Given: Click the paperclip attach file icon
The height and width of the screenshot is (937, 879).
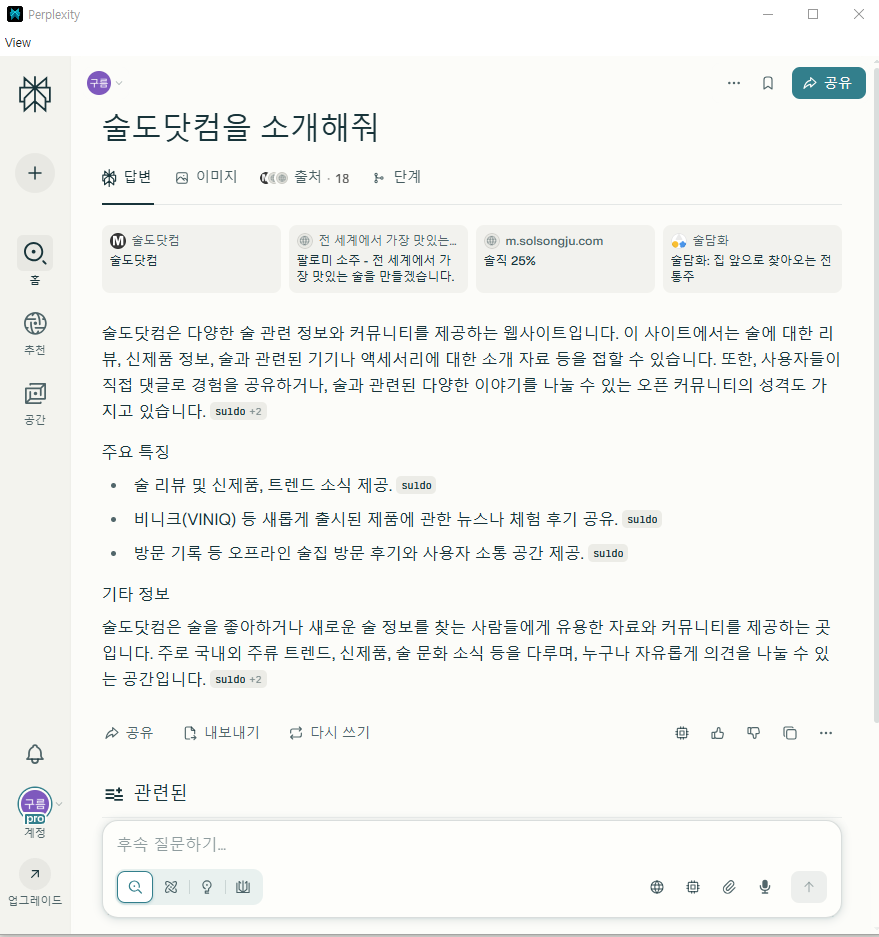Looking at the screenshot, I should pyautogui.click(x=728, y=887).
